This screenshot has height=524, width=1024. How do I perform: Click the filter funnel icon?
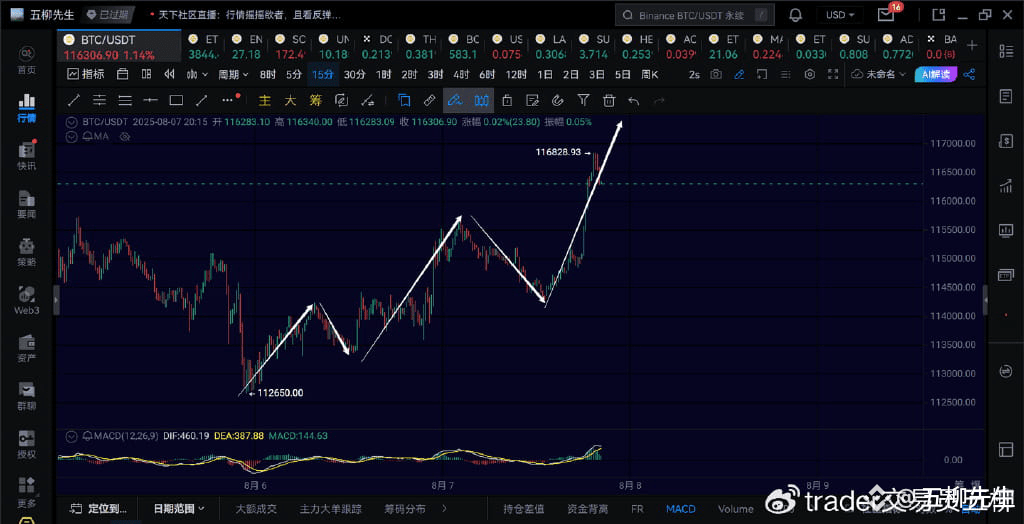click(x=583, y=100)
